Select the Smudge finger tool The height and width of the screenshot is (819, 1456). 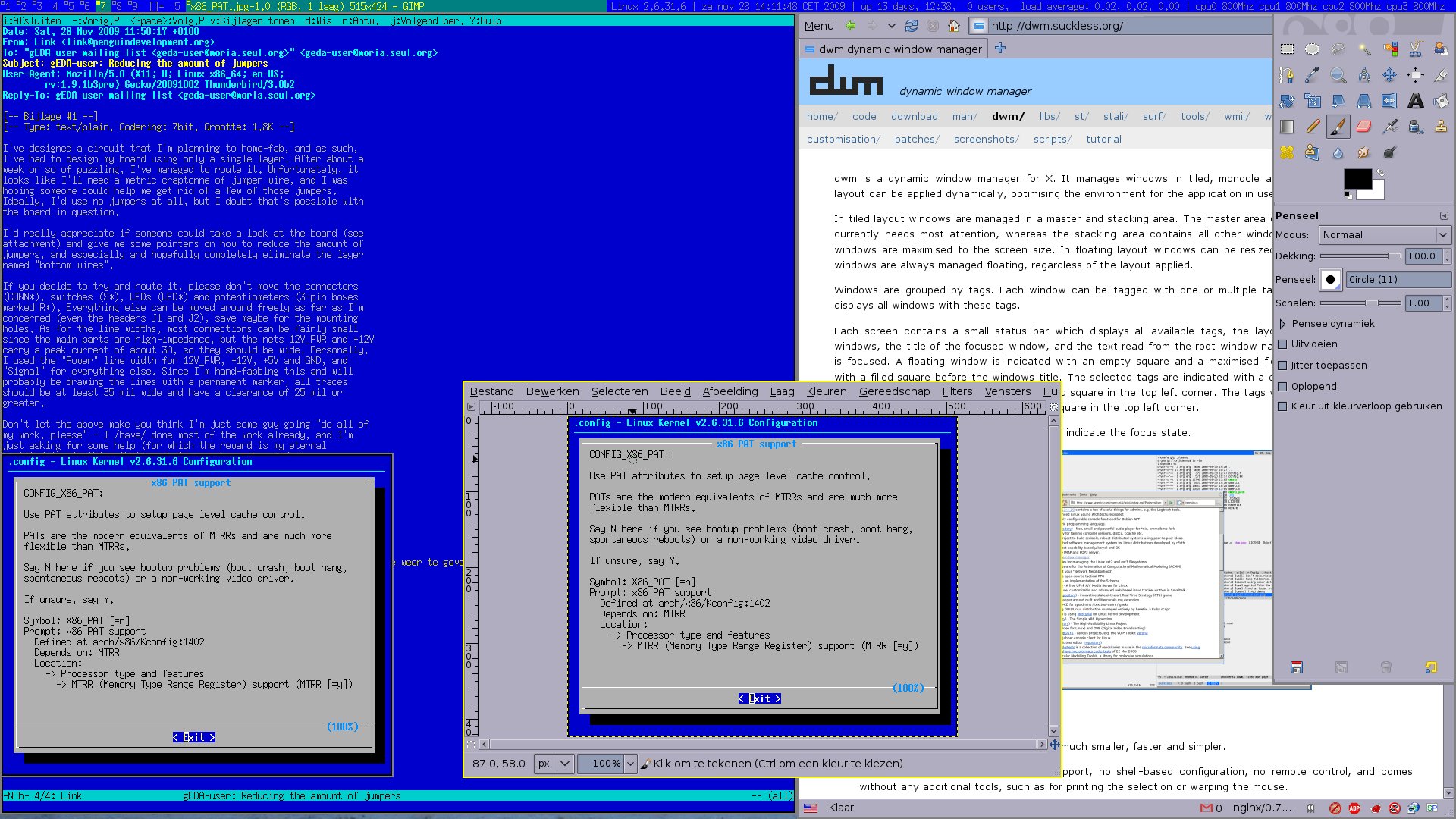[x=1364, y=152]
